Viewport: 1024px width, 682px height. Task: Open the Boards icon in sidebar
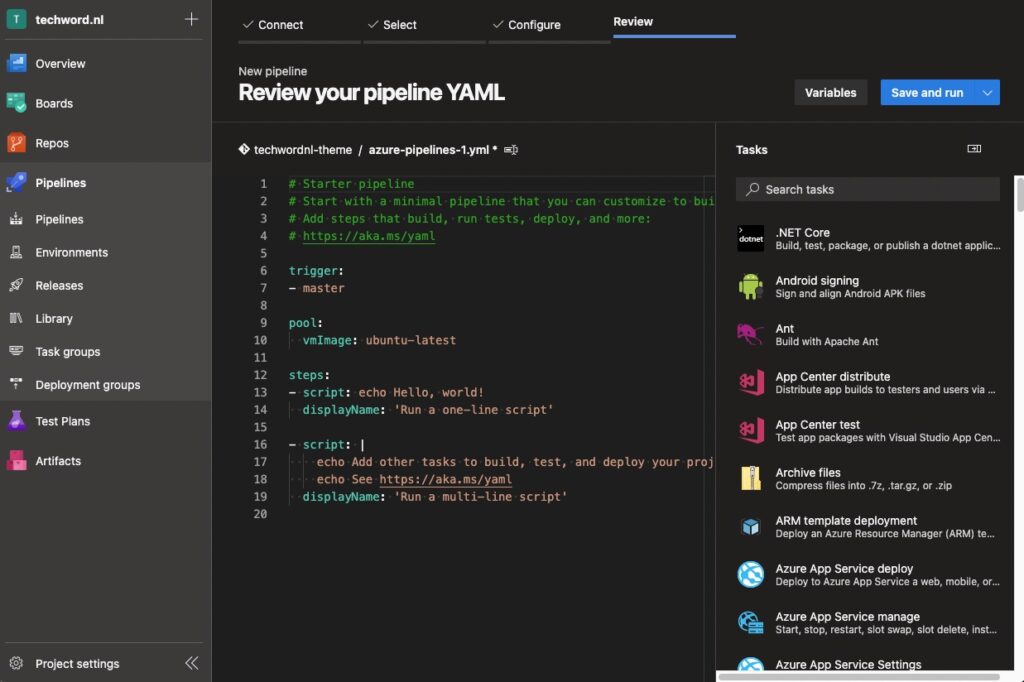(16, 103)
